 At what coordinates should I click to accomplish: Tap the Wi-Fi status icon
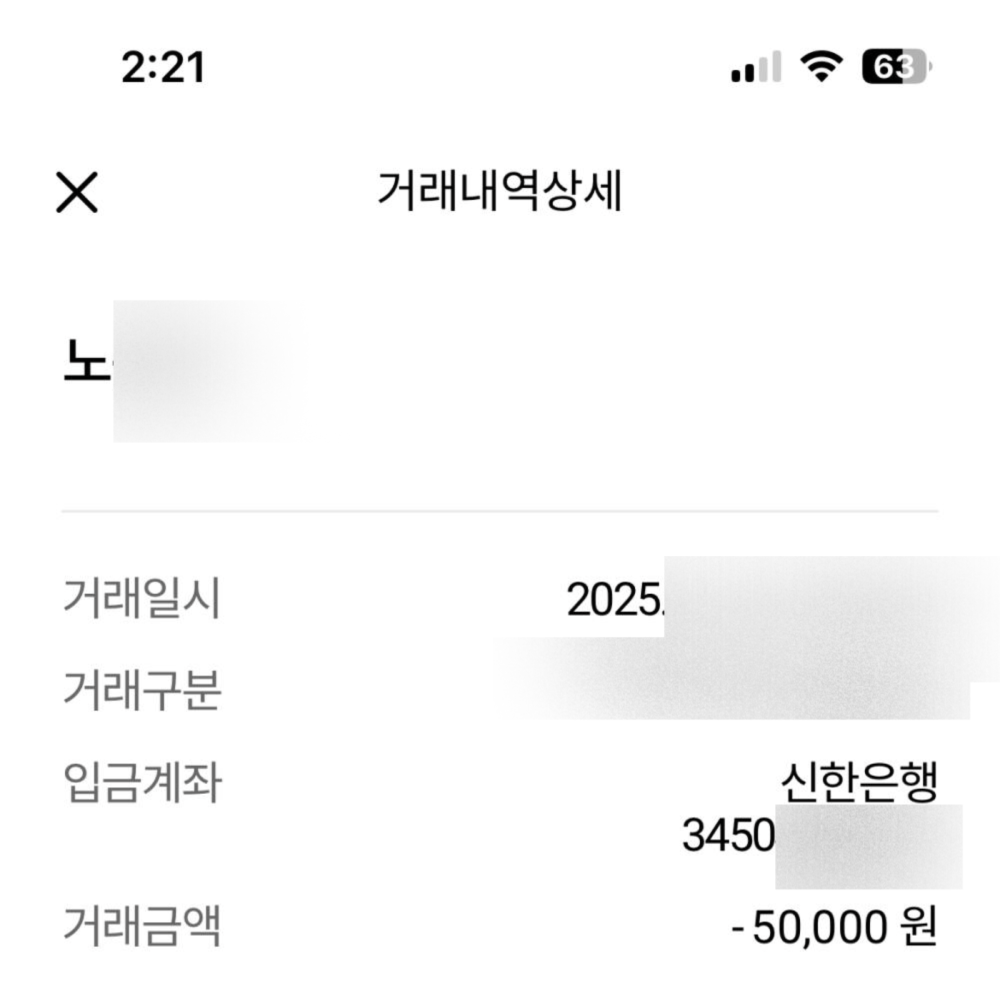tap(821, 67)
